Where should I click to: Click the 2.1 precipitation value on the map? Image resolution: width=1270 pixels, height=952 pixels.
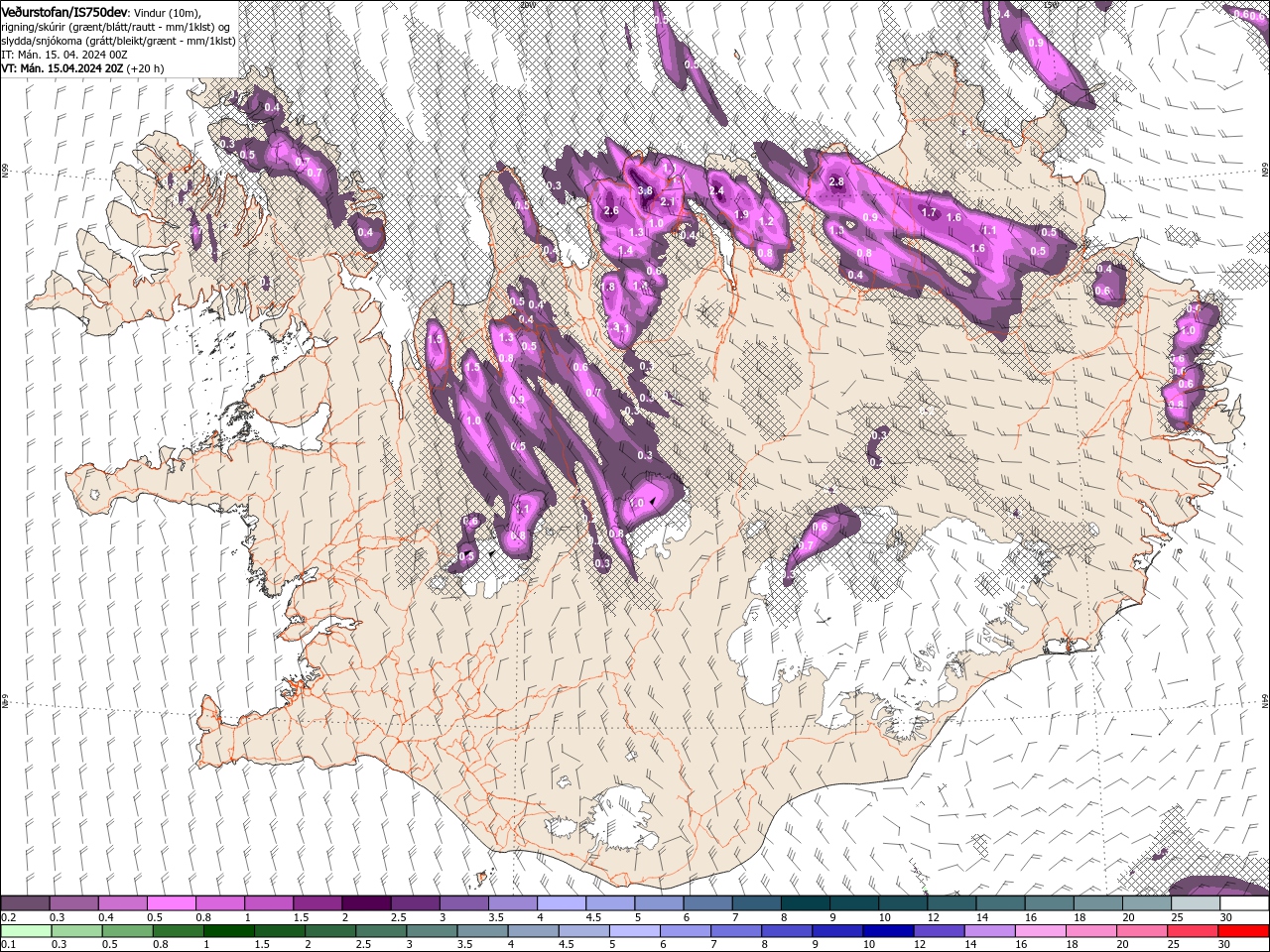[x=668, y=202]
